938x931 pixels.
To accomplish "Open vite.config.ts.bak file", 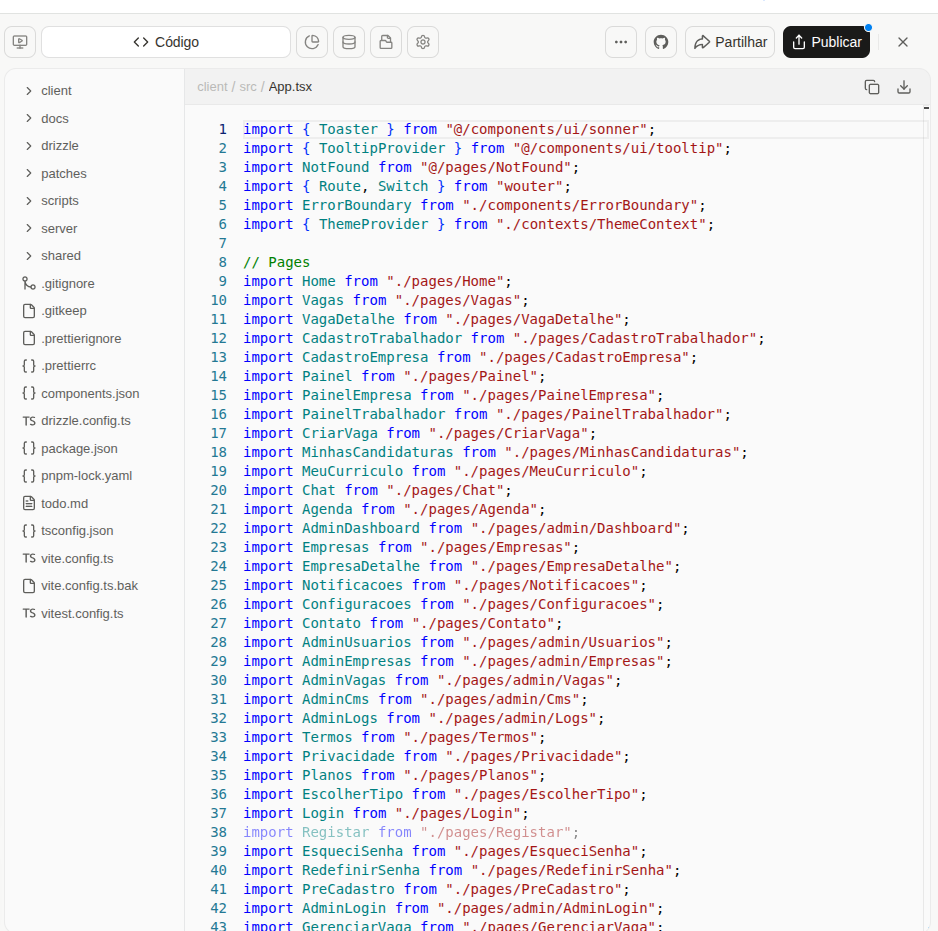I will (89, 586).
